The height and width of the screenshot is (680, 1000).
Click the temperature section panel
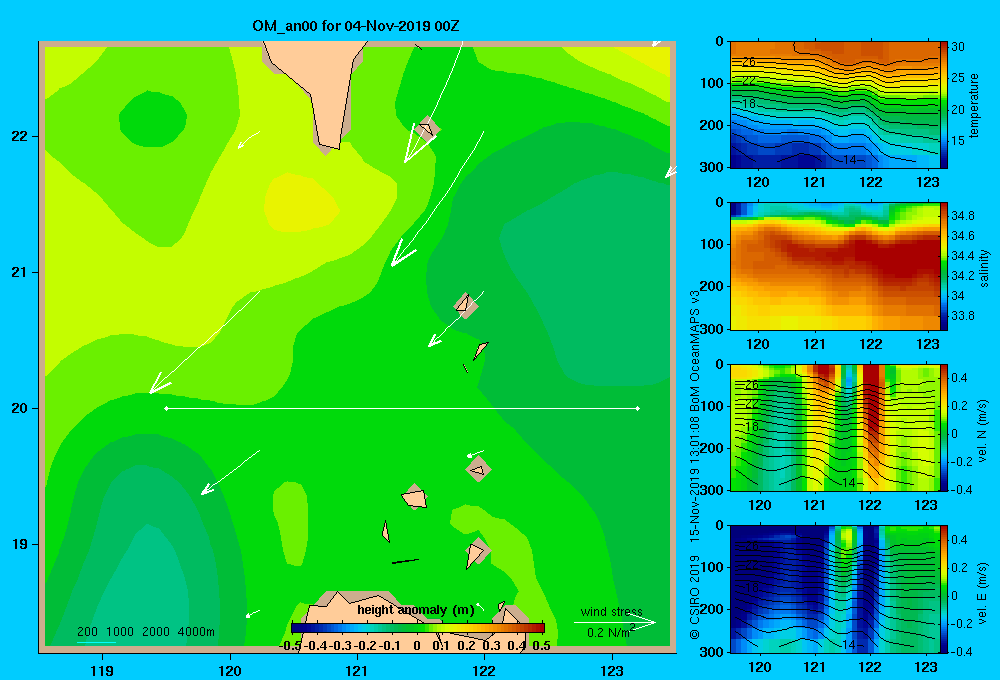834,105
